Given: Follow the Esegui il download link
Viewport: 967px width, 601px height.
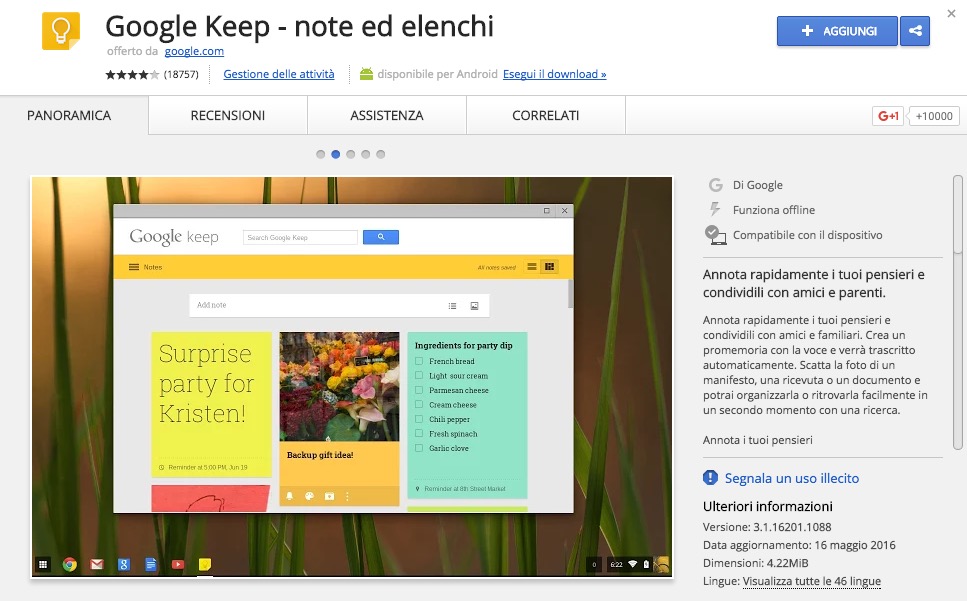Looking at the screenshot, I should 554,74.
